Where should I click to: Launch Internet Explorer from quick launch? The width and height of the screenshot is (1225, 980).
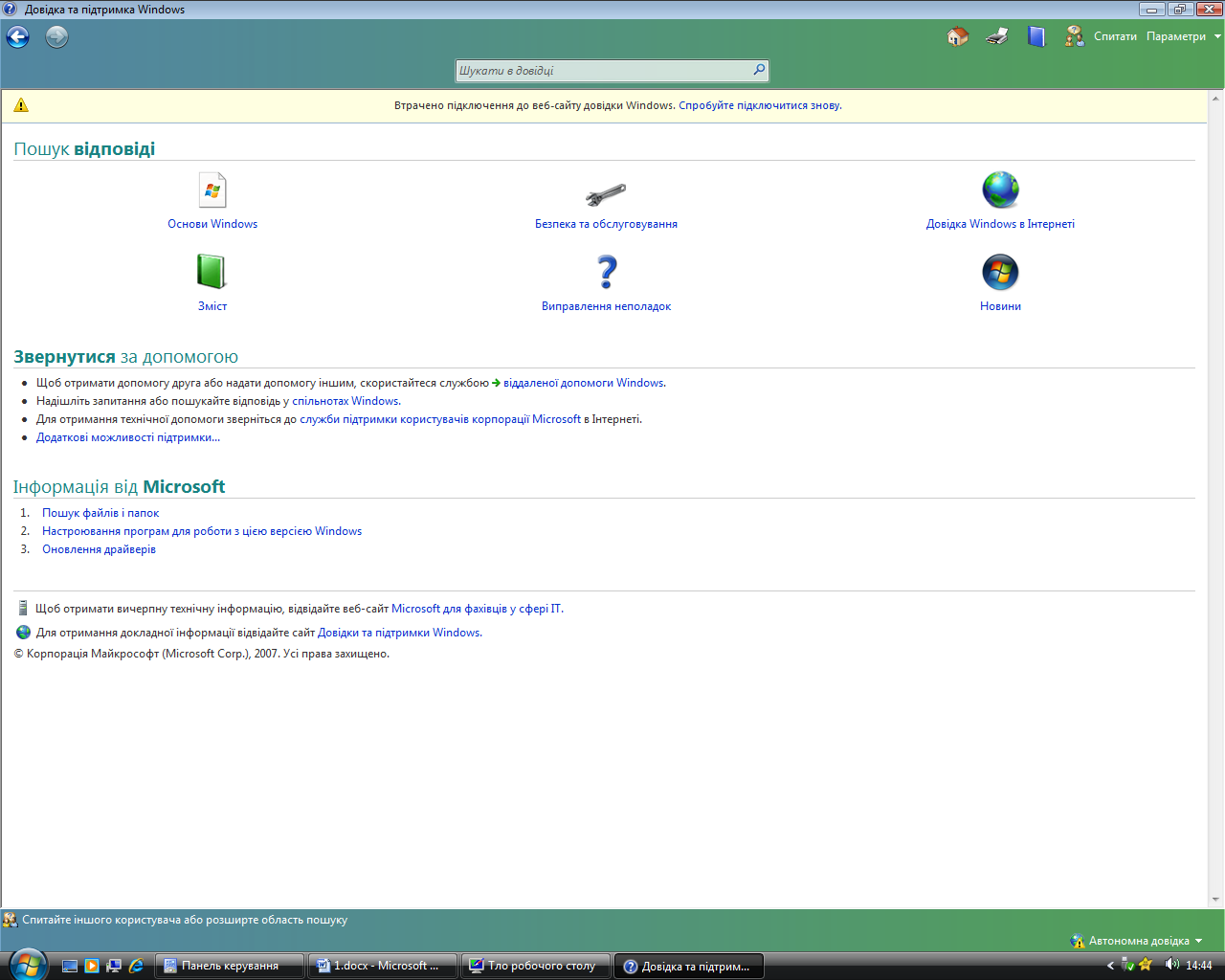pos(136,966)
